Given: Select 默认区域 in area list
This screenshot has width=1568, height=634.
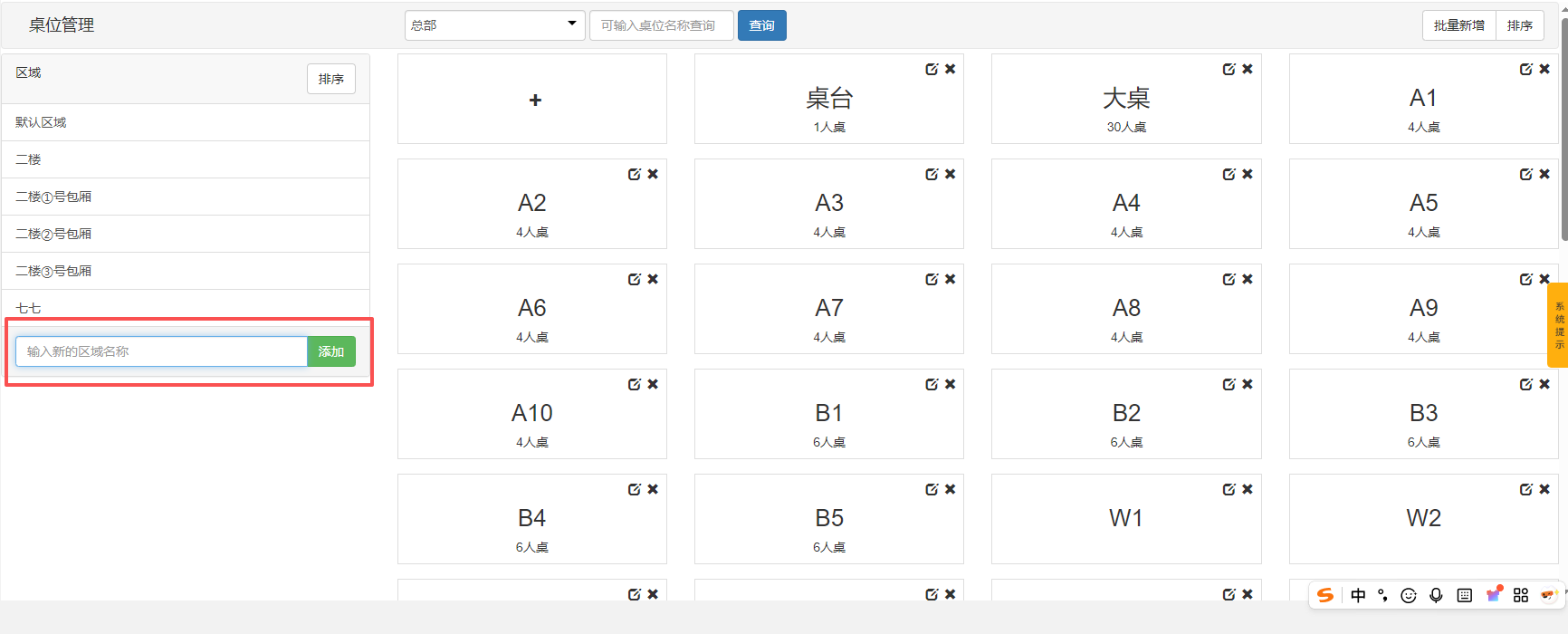Looking at the screenshot, I should pos(41,122).
